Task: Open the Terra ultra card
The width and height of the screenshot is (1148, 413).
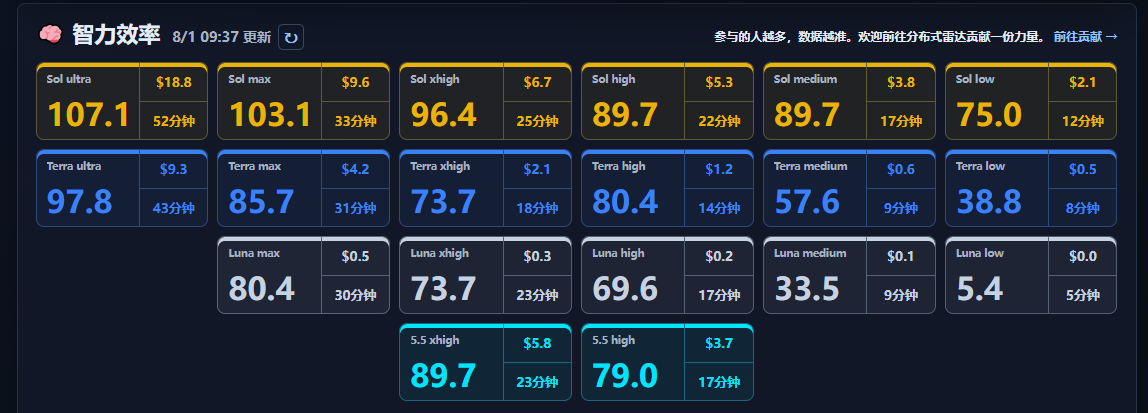Action: [x=122, y=188]
